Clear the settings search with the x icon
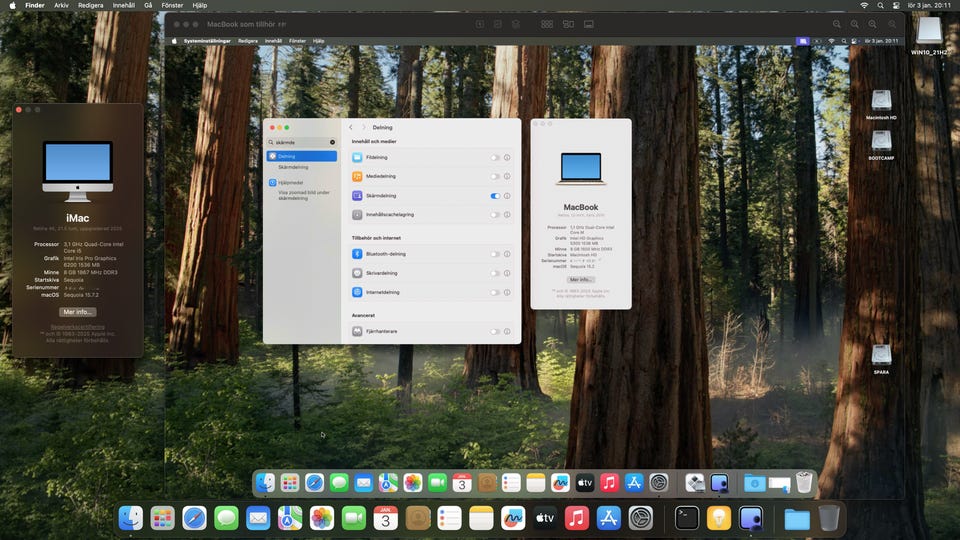This screenshot has height=540, width=960. [x=333, y=143]
